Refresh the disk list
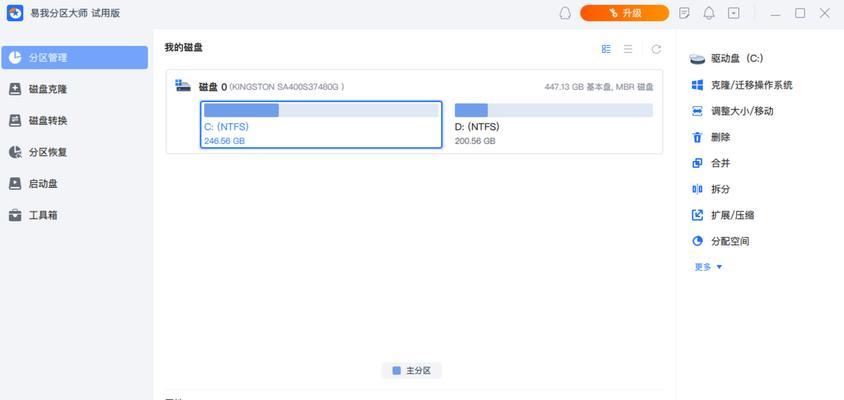Viewport: 844px width, 400px height. [656, 49]
